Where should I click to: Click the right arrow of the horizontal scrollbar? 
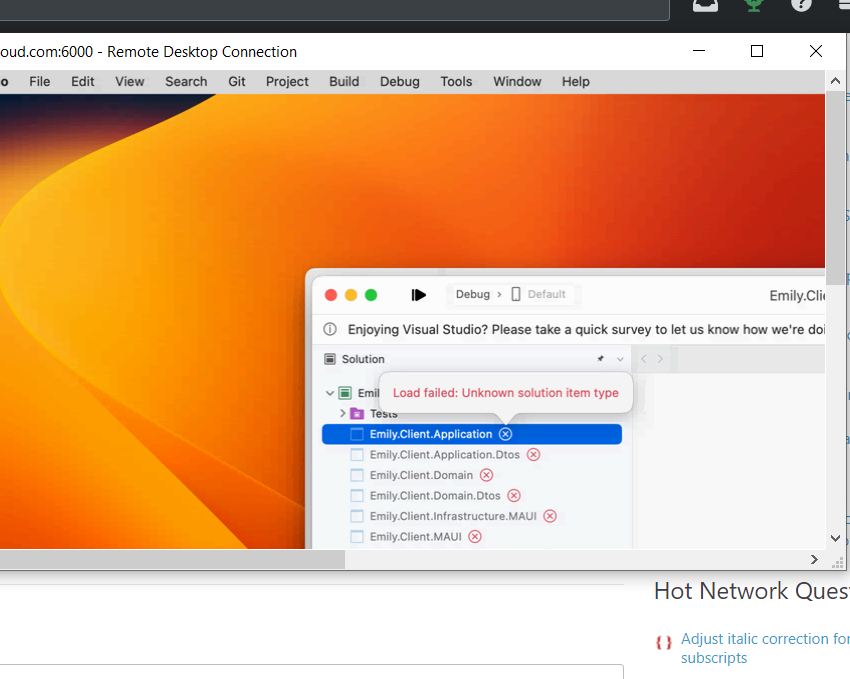(814, 560)
